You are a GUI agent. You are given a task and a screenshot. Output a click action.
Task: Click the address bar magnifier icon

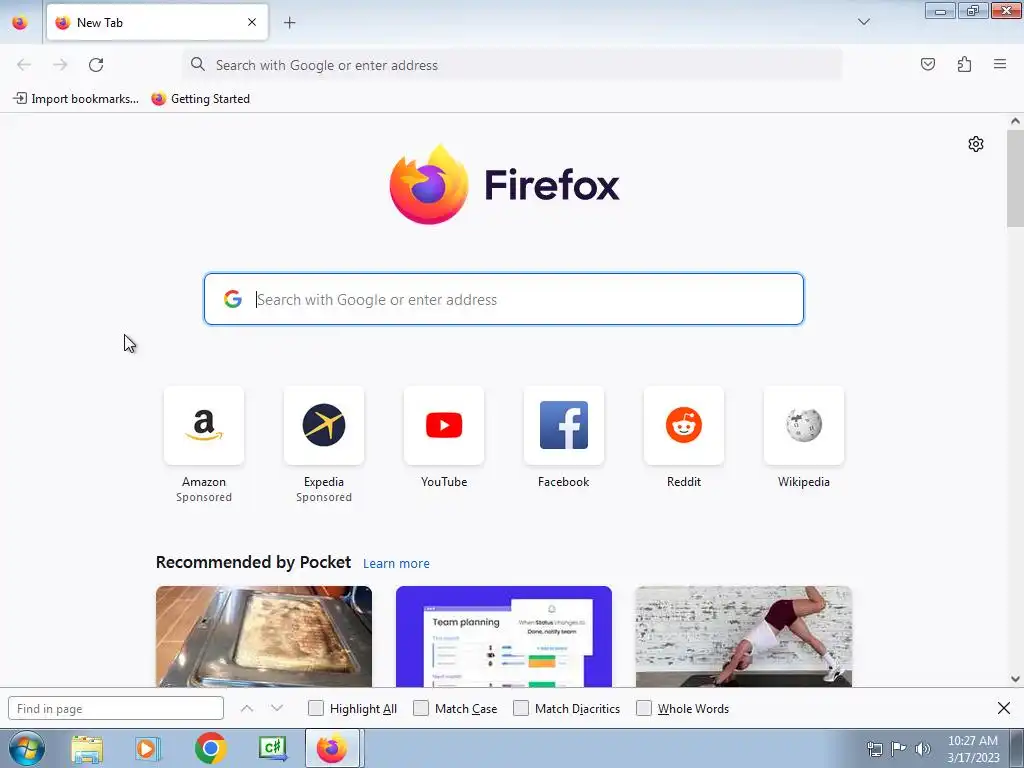pos(198,64)
